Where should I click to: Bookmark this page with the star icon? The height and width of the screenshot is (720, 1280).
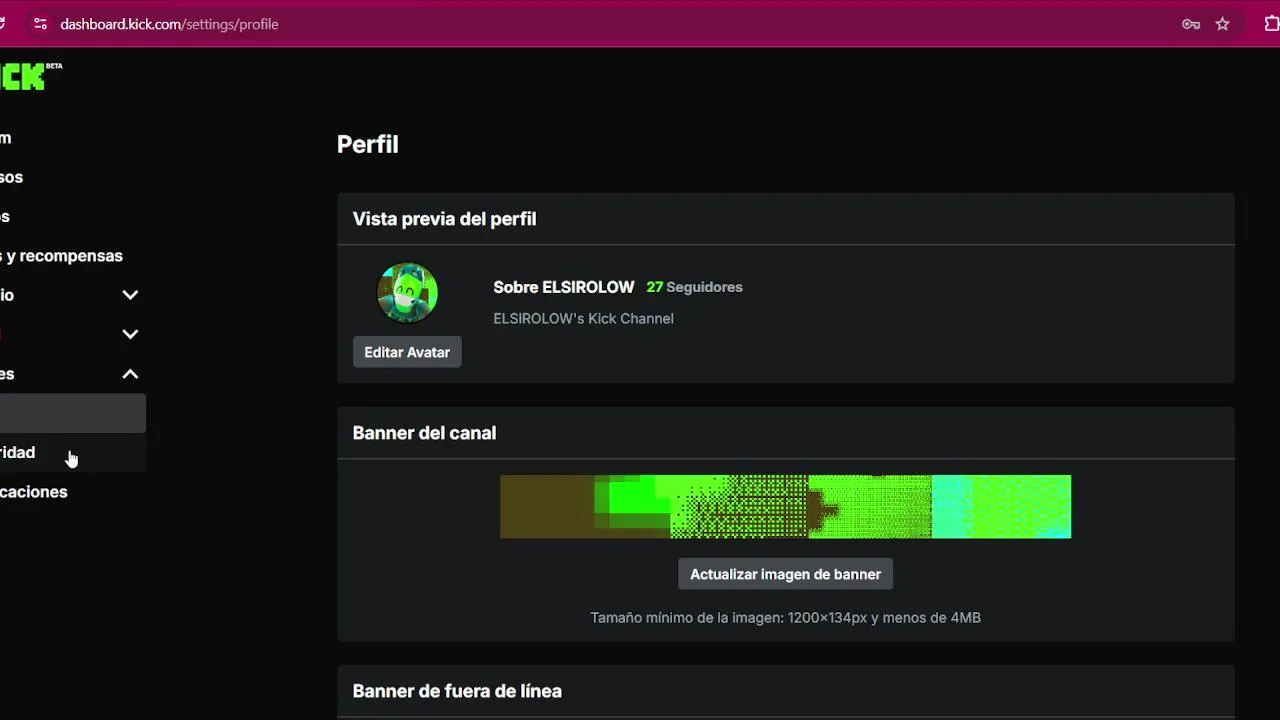click(1222, 24)
